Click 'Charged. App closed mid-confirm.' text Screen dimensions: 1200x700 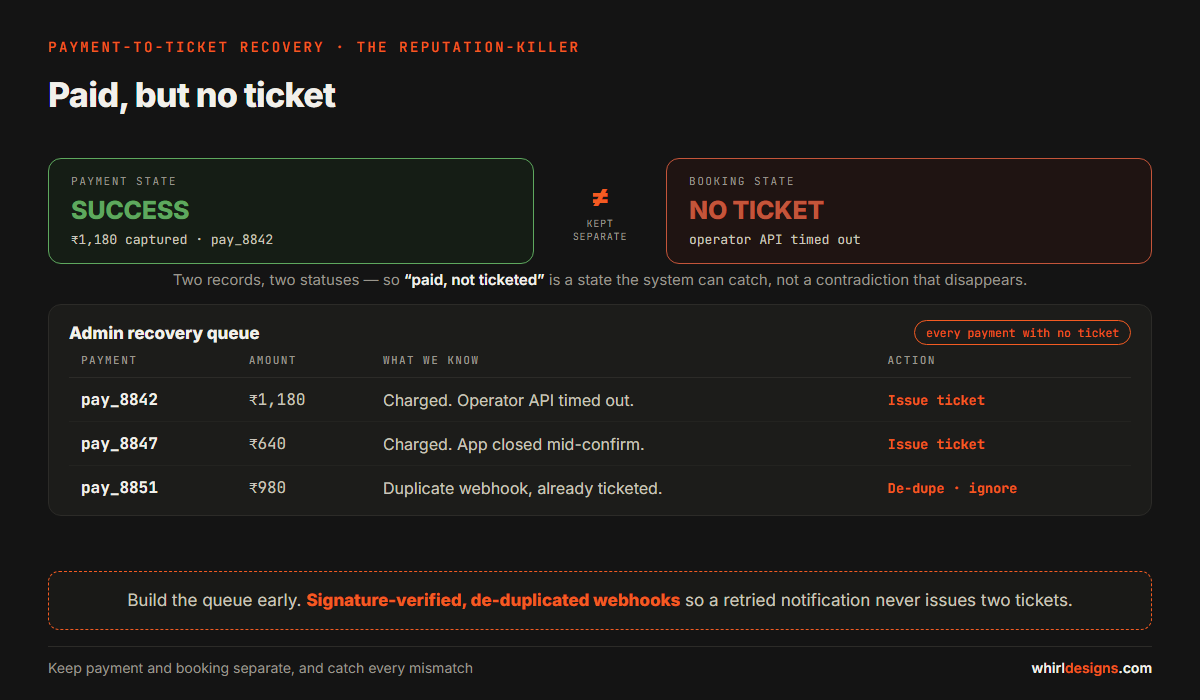(x=513, y=444)
